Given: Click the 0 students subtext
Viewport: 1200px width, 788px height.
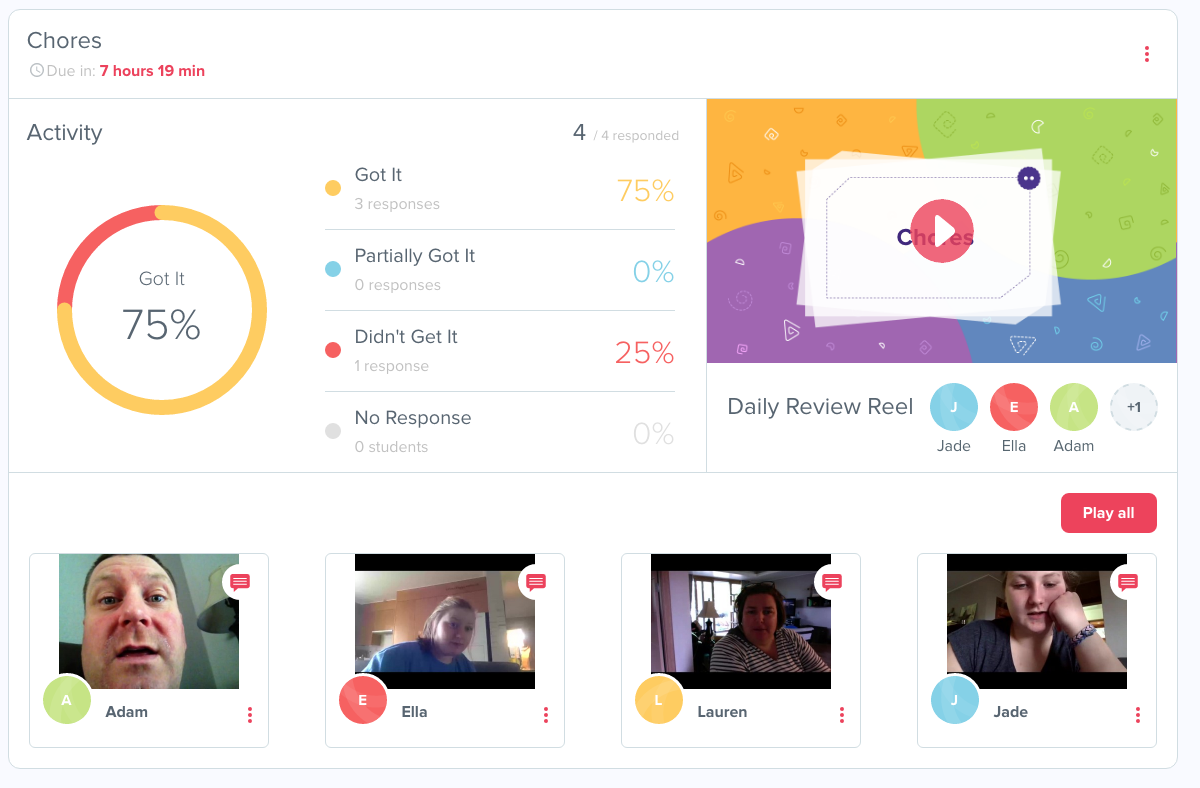Looking at the screenshot, I should coord(391,447).
